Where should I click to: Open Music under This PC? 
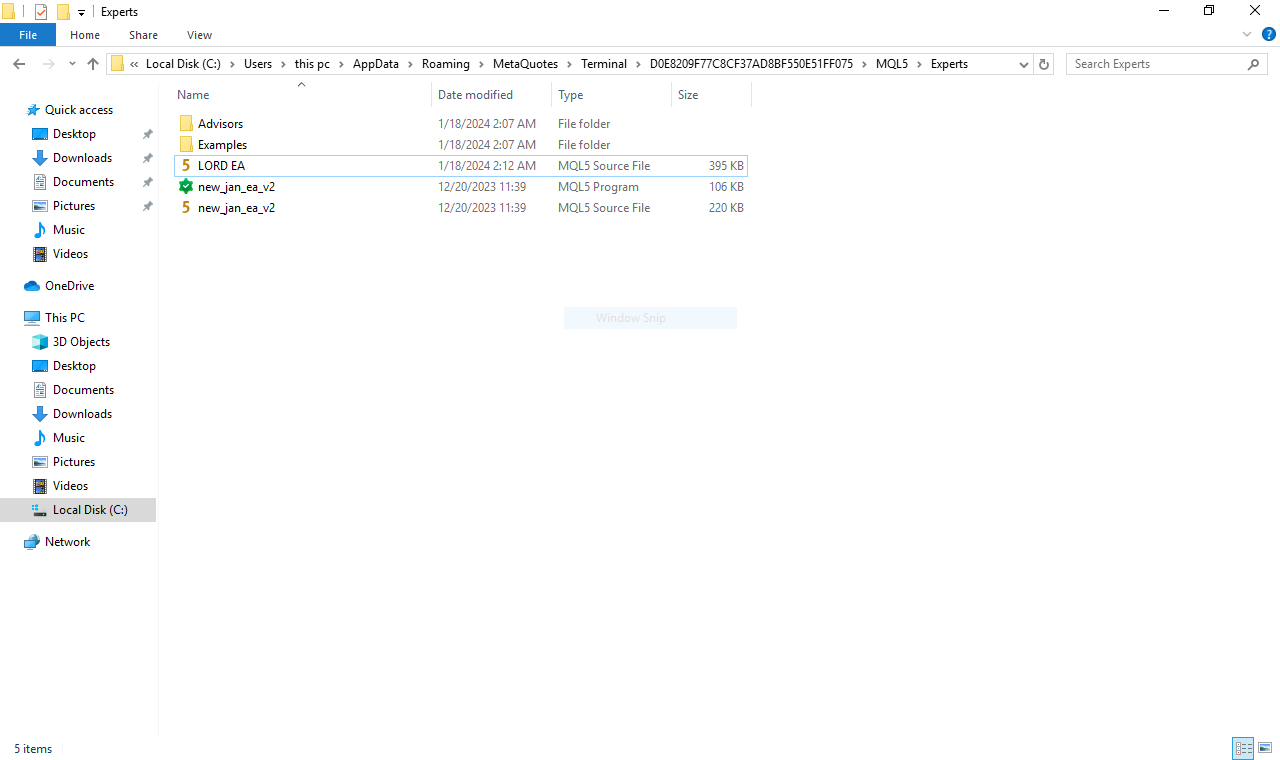coord(69,438)
